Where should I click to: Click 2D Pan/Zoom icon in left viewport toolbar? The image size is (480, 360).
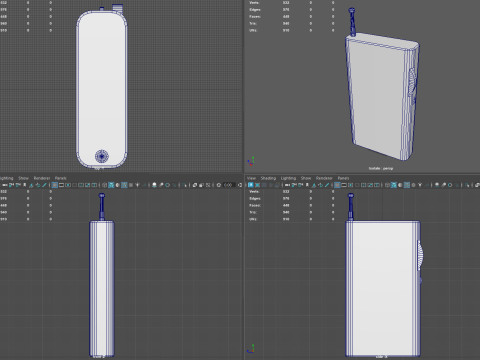point(38,185)
